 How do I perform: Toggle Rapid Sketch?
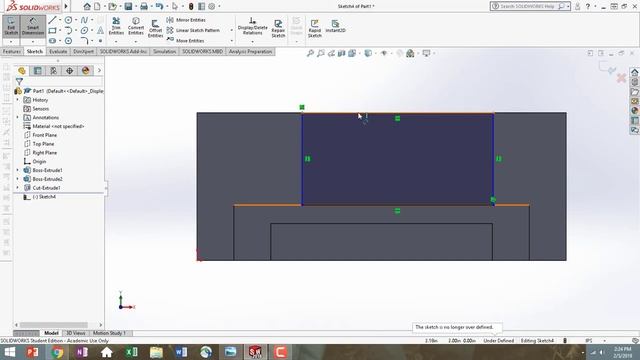[x=315, y=29]
